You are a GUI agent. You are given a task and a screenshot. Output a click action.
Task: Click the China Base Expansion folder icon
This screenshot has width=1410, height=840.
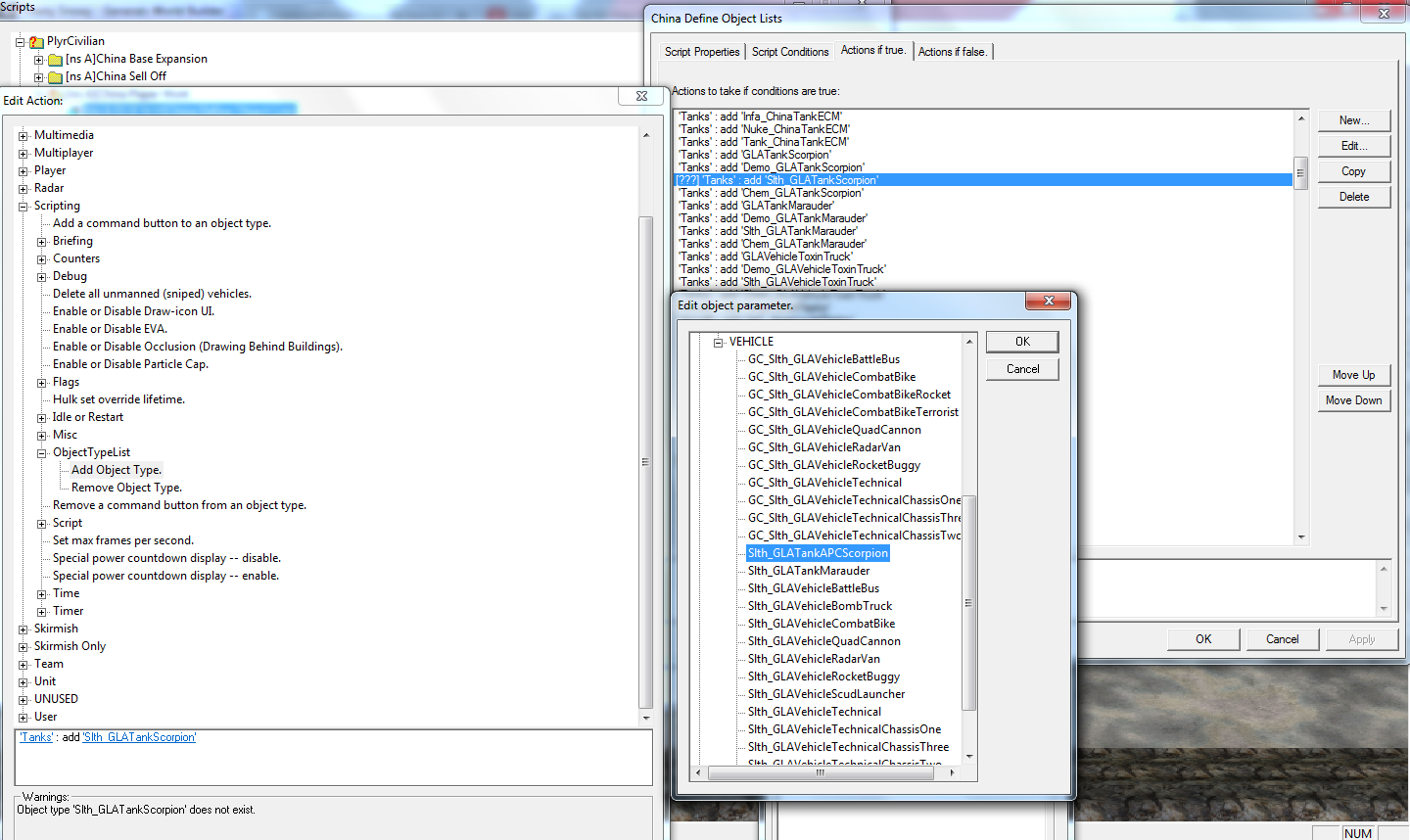click(x=56, y=60)
